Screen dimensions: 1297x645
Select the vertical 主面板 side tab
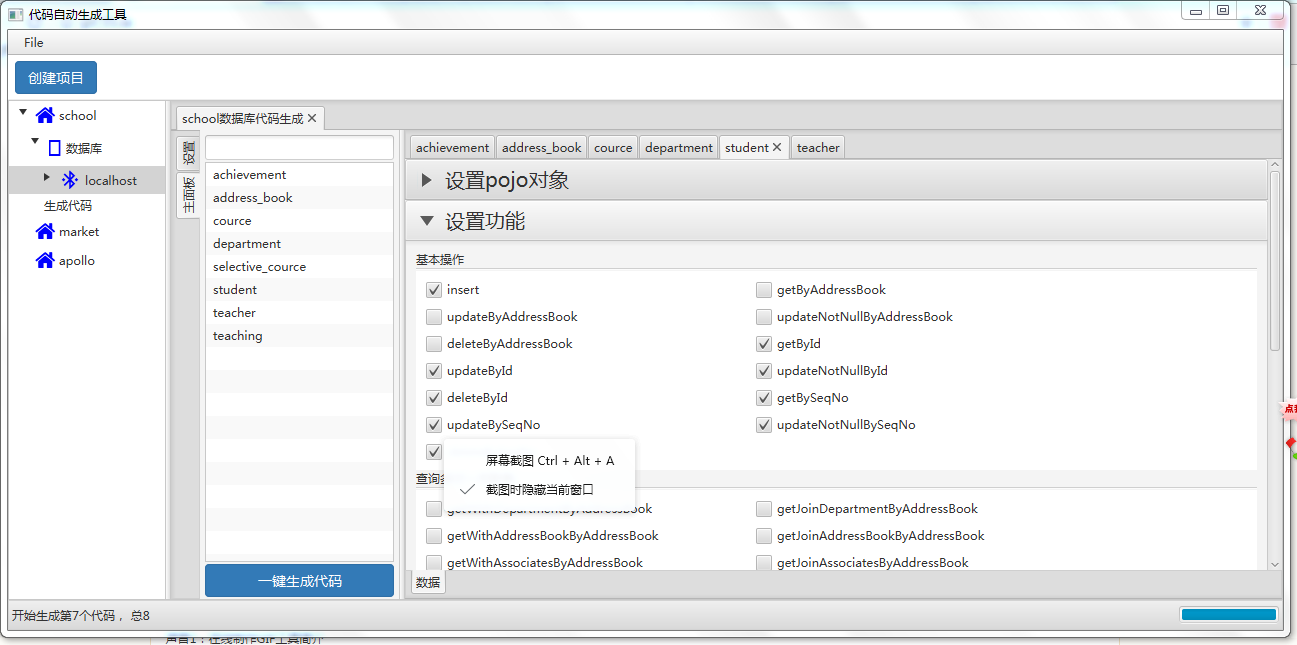point(188,194)
